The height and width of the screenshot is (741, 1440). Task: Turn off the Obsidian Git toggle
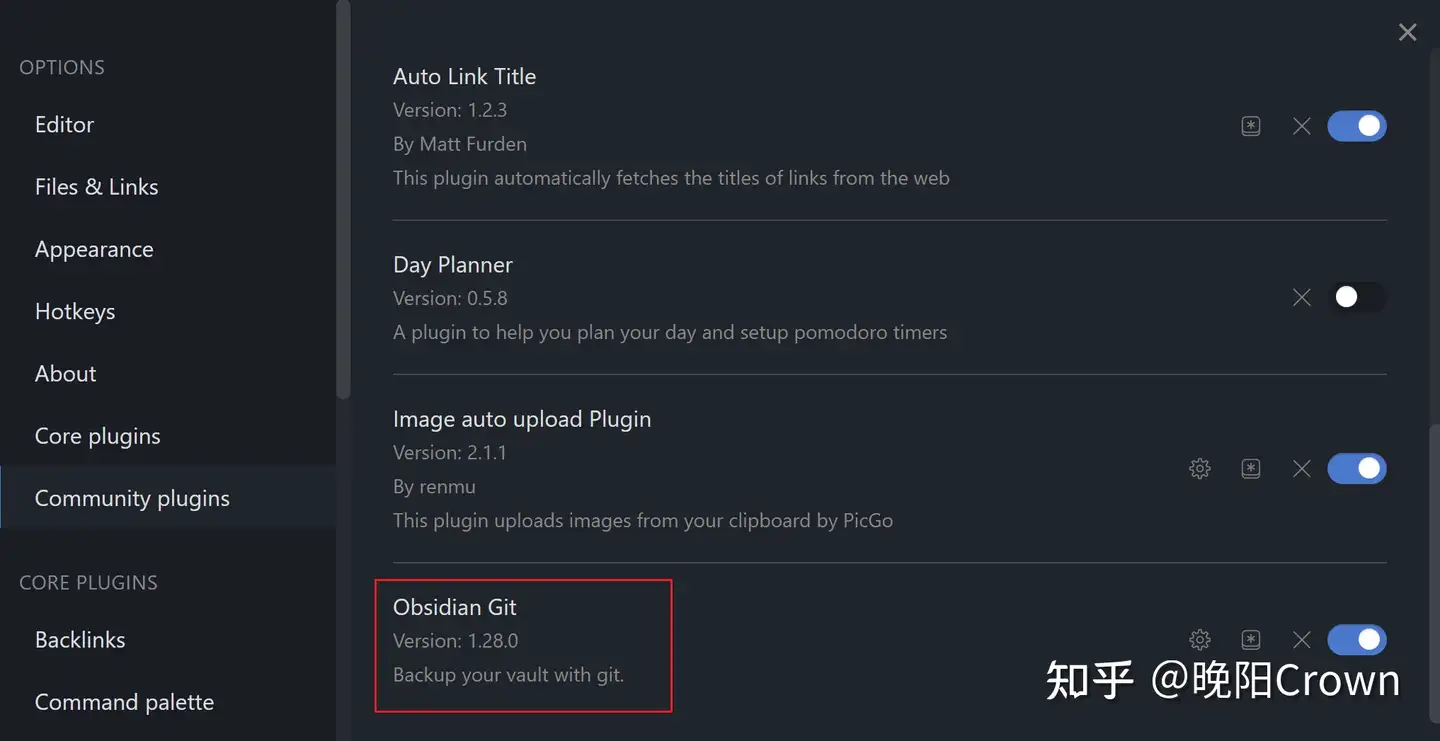[x=1357, y=639]
